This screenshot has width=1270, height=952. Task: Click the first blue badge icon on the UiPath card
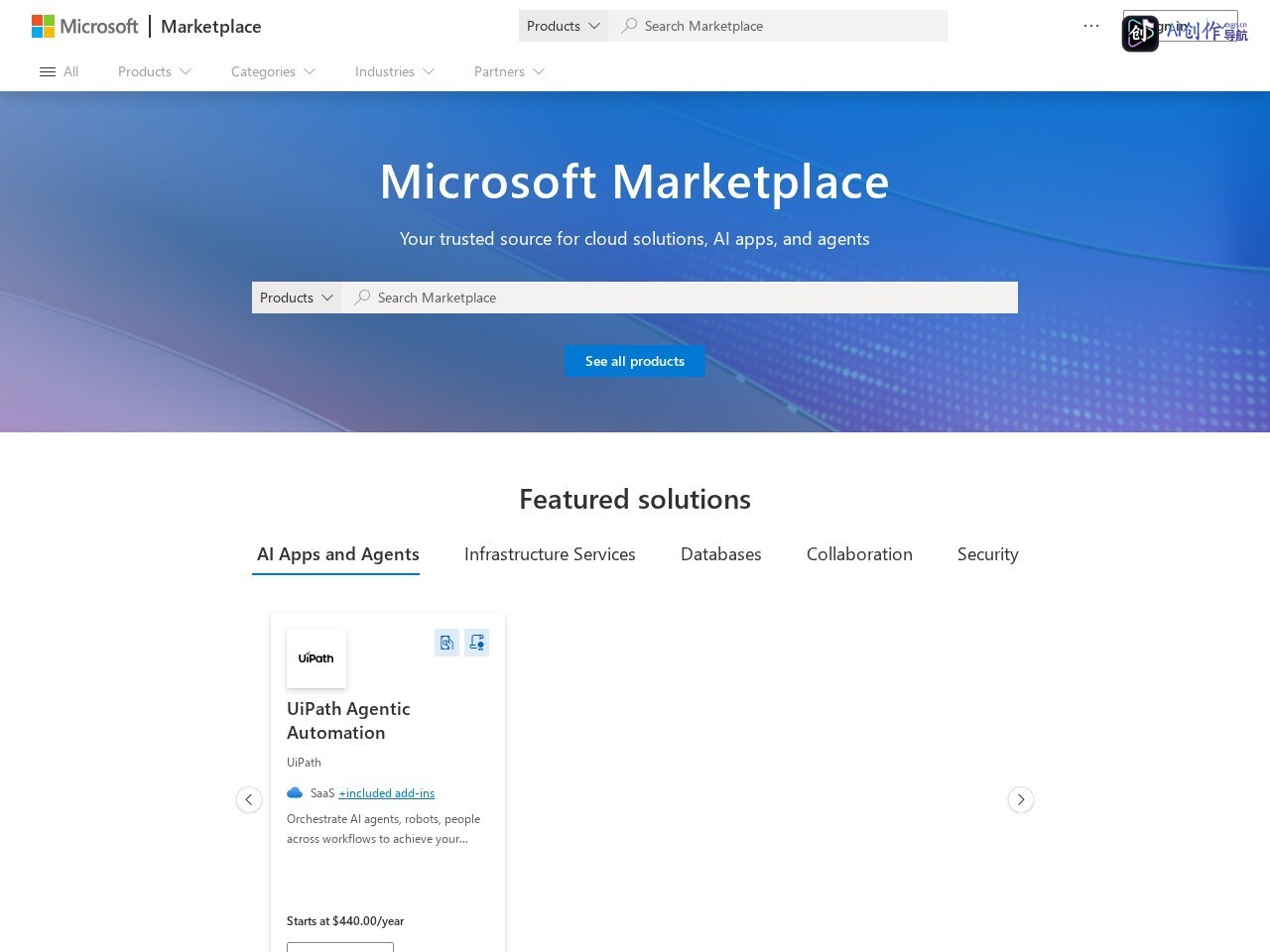446,643
